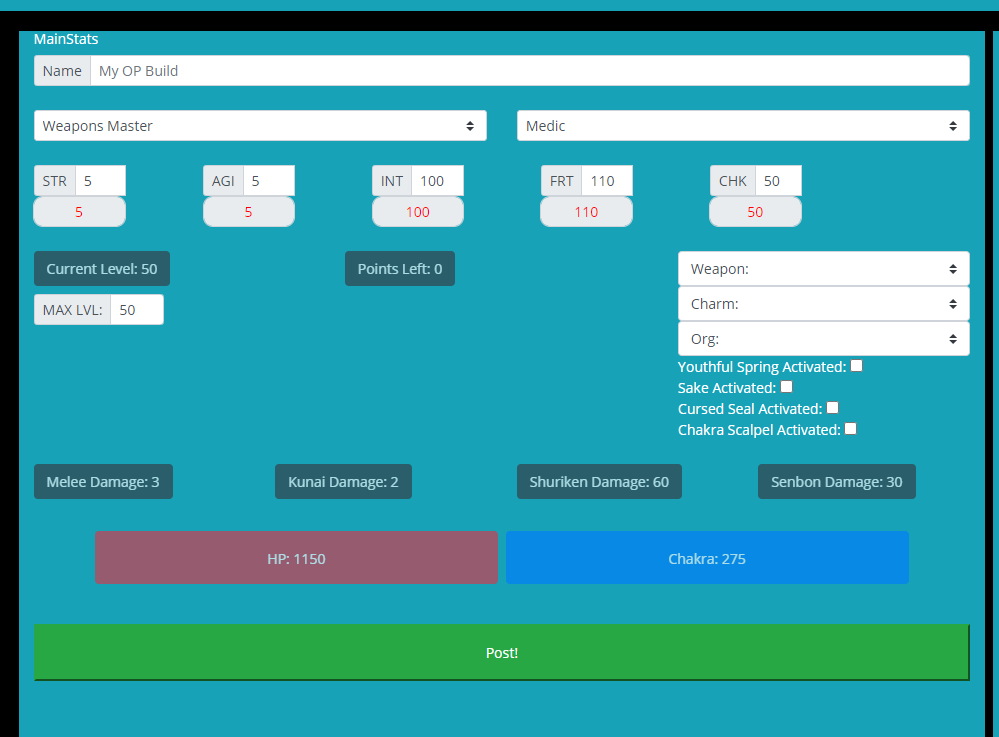
Task: Click the Shuriken Damage: 60 badge
Action: [x=599, y=482]
